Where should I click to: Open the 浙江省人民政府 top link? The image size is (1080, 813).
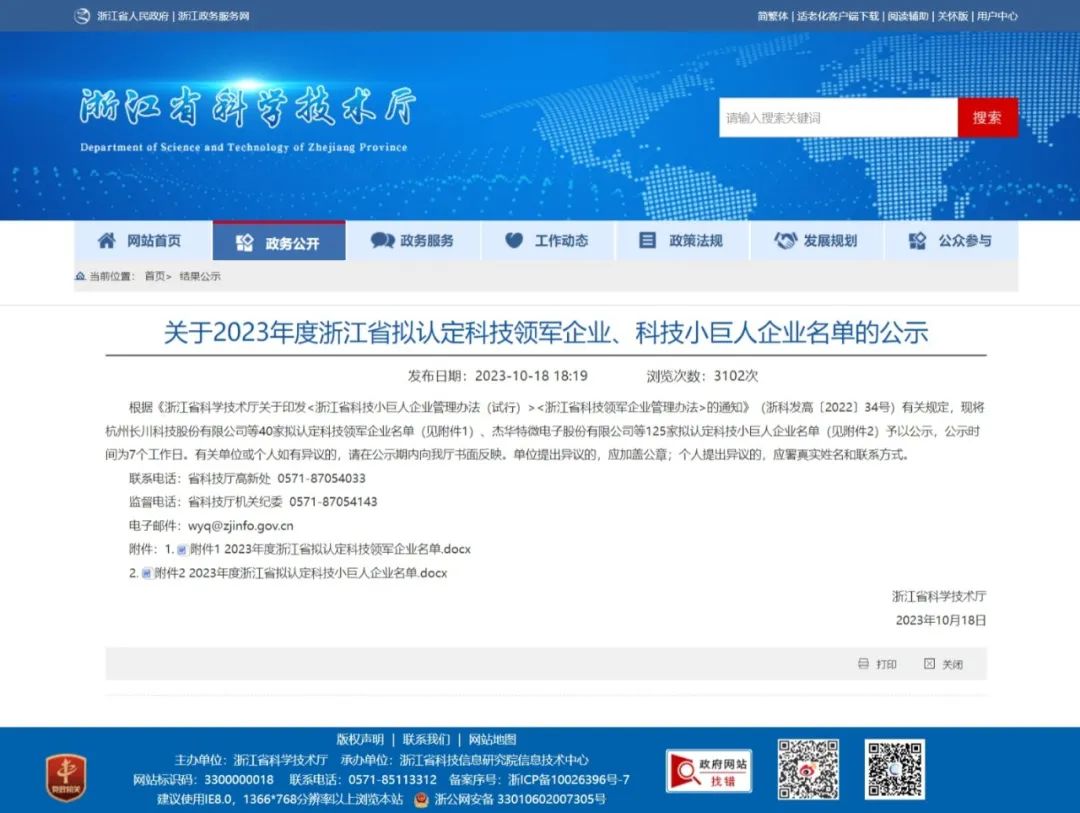132,16
